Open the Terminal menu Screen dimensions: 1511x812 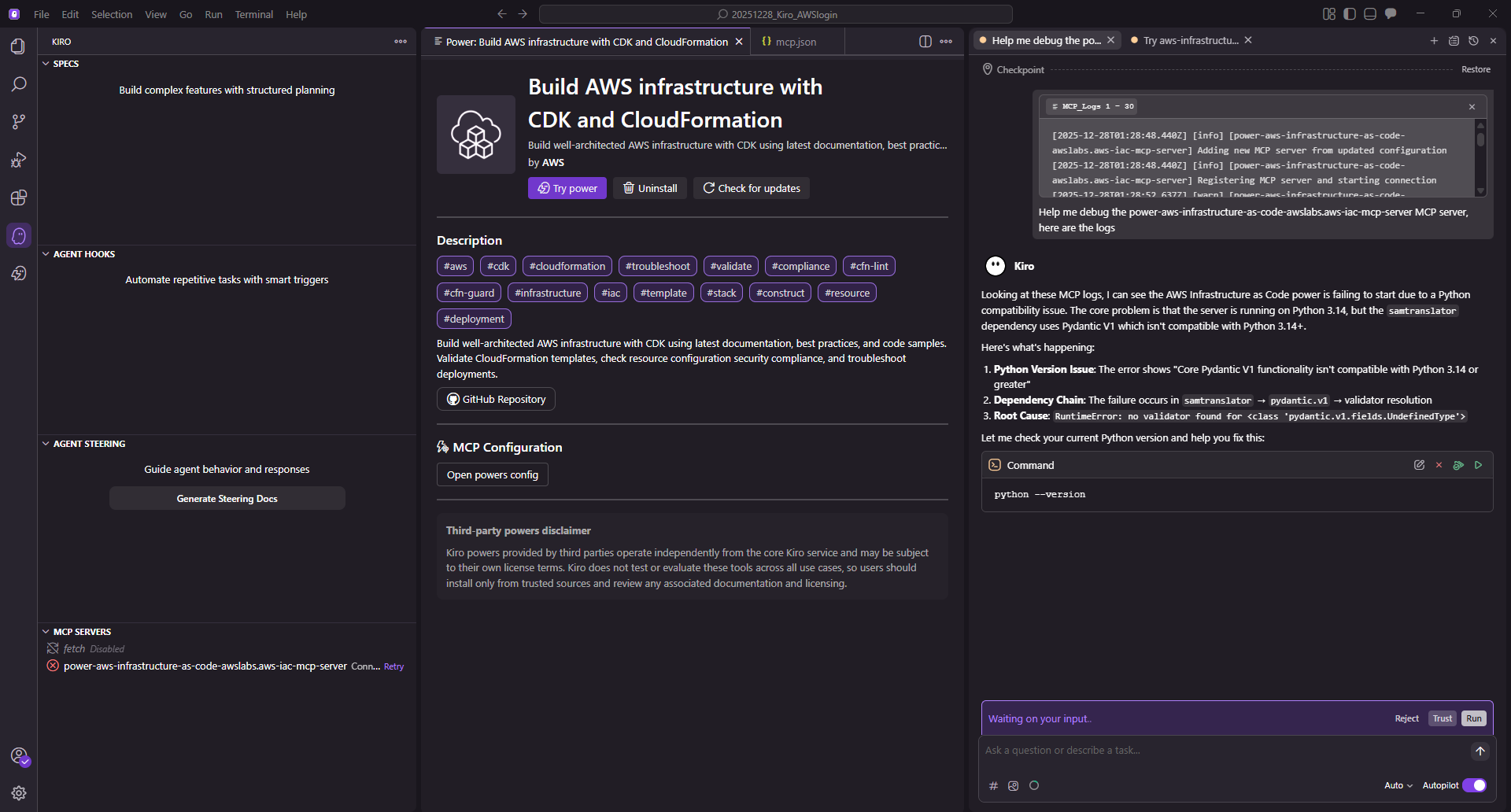pyautogui.click(x=253, y=14)
